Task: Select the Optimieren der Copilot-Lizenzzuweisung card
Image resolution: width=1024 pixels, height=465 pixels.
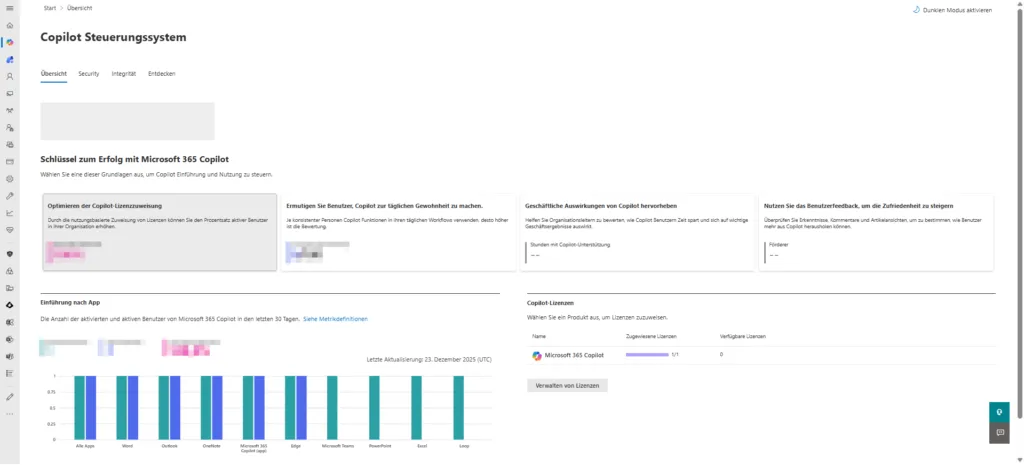Action: point(158,232)
